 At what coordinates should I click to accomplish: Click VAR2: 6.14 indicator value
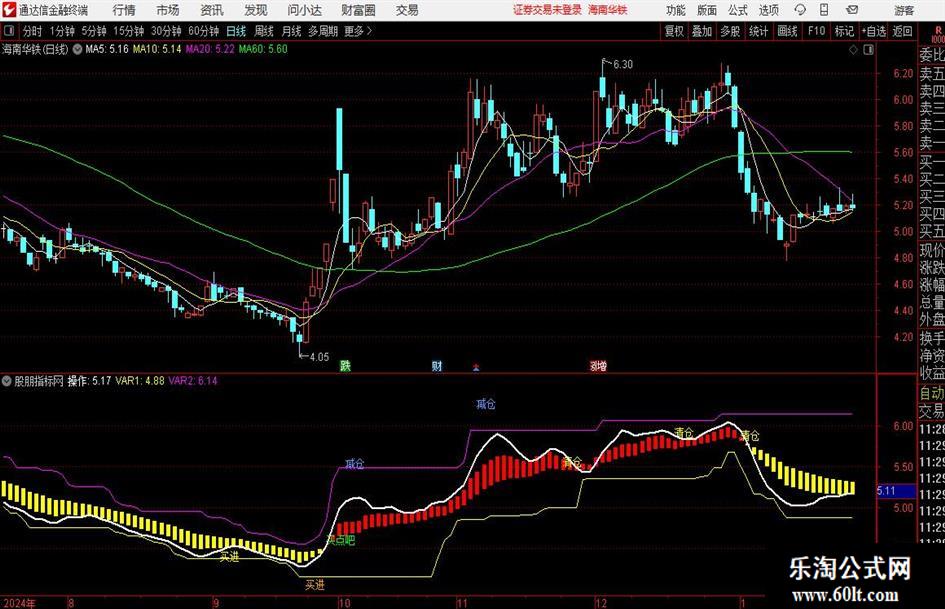pos(193,381)
